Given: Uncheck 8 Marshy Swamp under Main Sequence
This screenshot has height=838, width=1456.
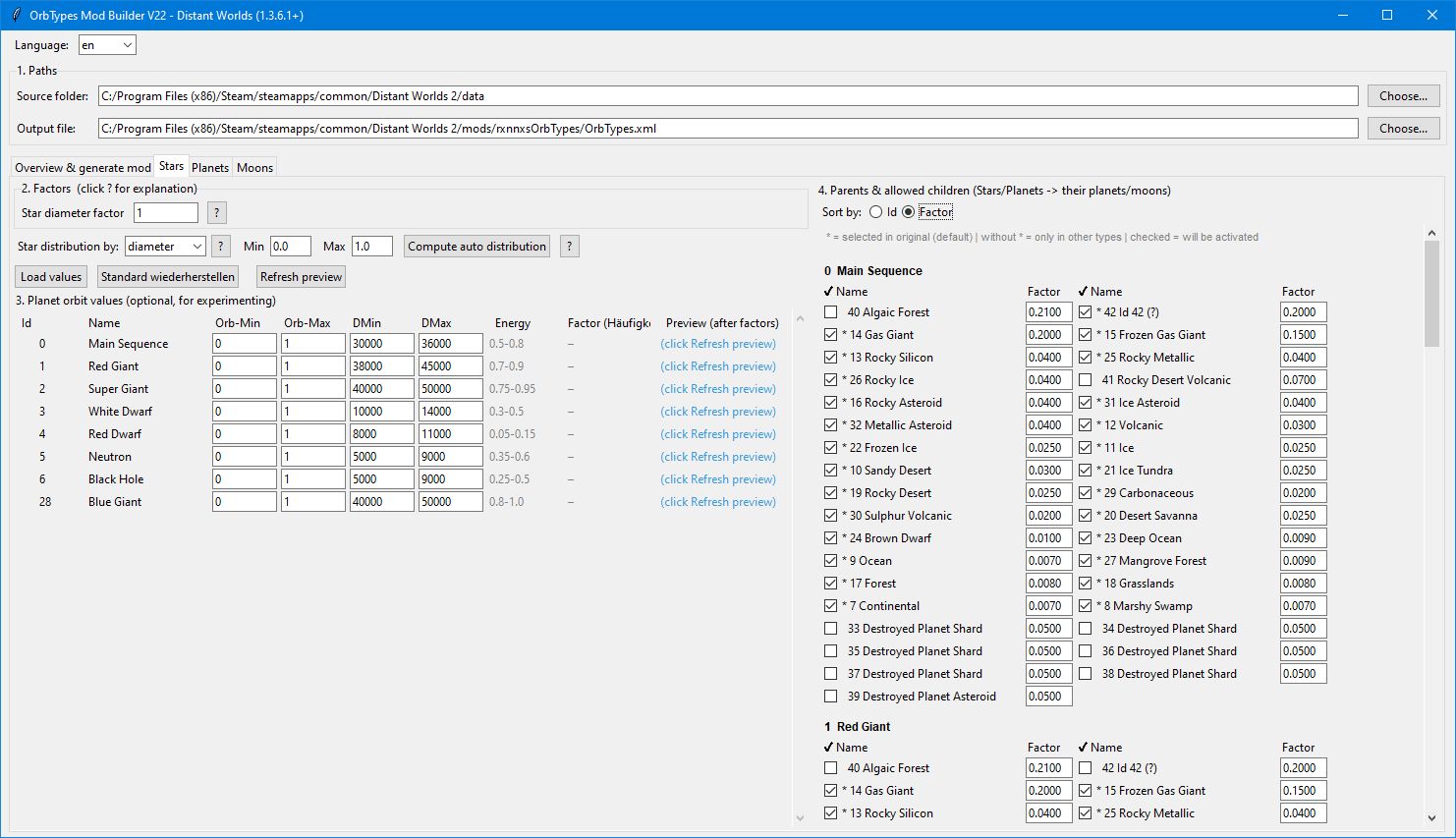Looking at the screenshot, I should click(1086, 606).
